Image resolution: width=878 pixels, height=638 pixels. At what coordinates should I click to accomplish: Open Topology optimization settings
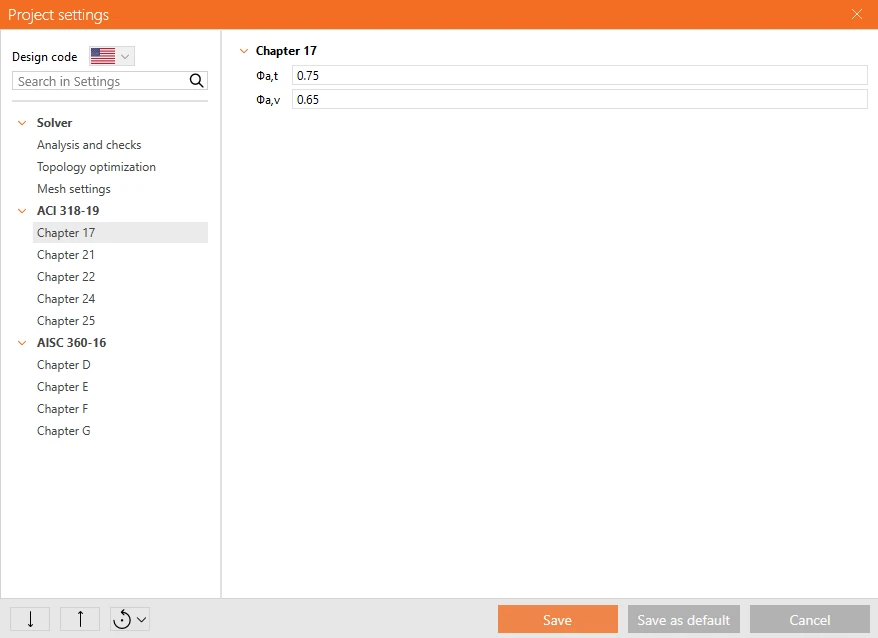[x=96, y=167]
